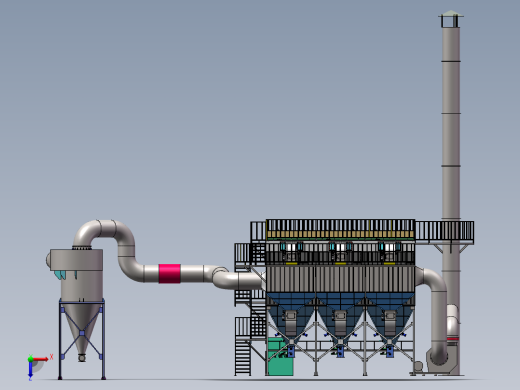Click the green origin ball of the triad
The width and height of the screenshot is (520, 390).
30,359
